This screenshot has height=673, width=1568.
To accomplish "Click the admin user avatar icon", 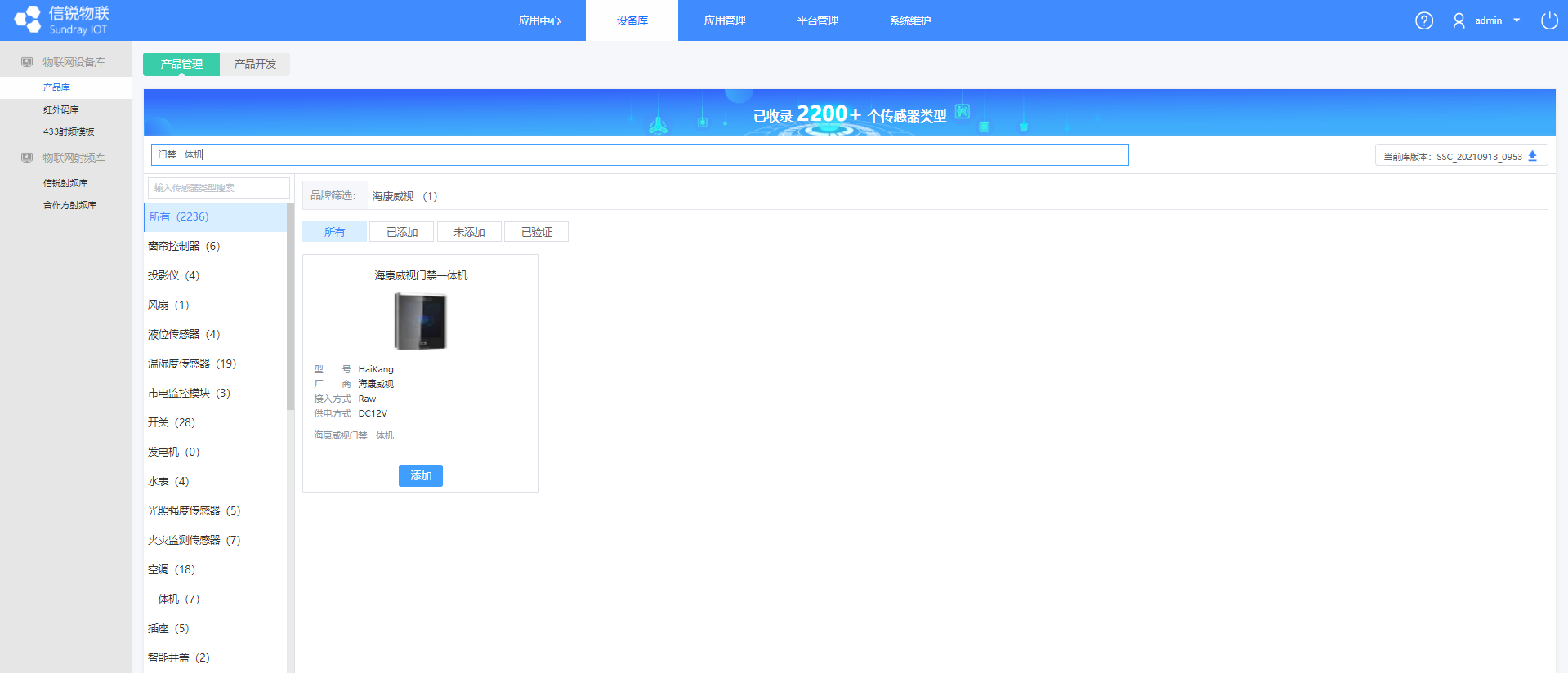I will coord(1459,20).
